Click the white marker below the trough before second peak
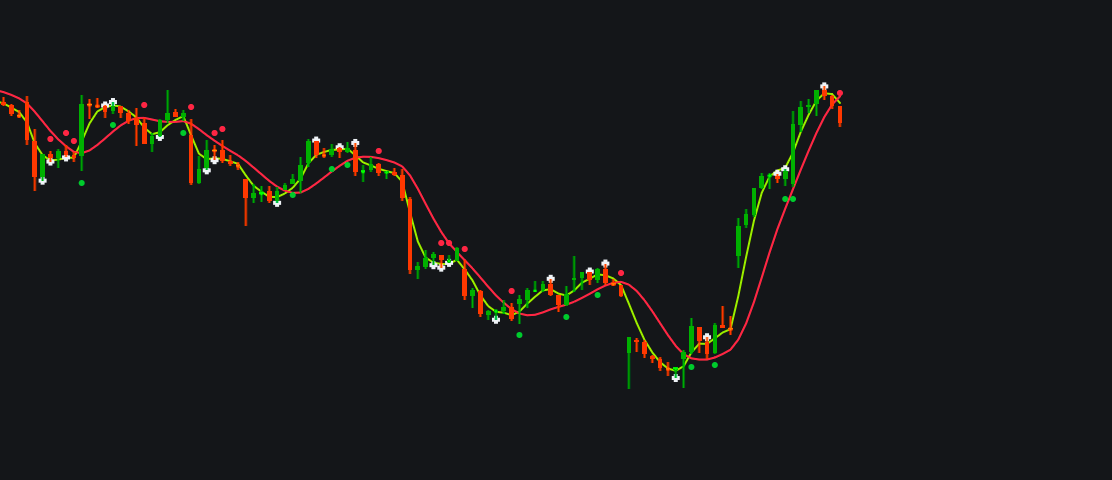Image resolution: width=1112 pixels, height=480 pixels. point(277,203)
